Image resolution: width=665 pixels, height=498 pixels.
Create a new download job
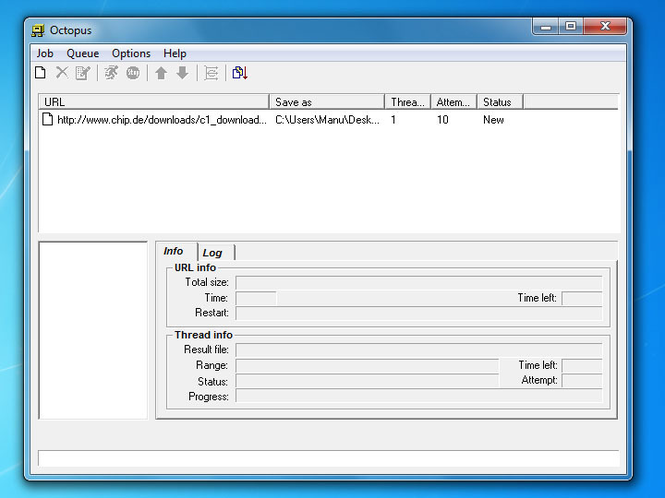click(x=40, y=73)
